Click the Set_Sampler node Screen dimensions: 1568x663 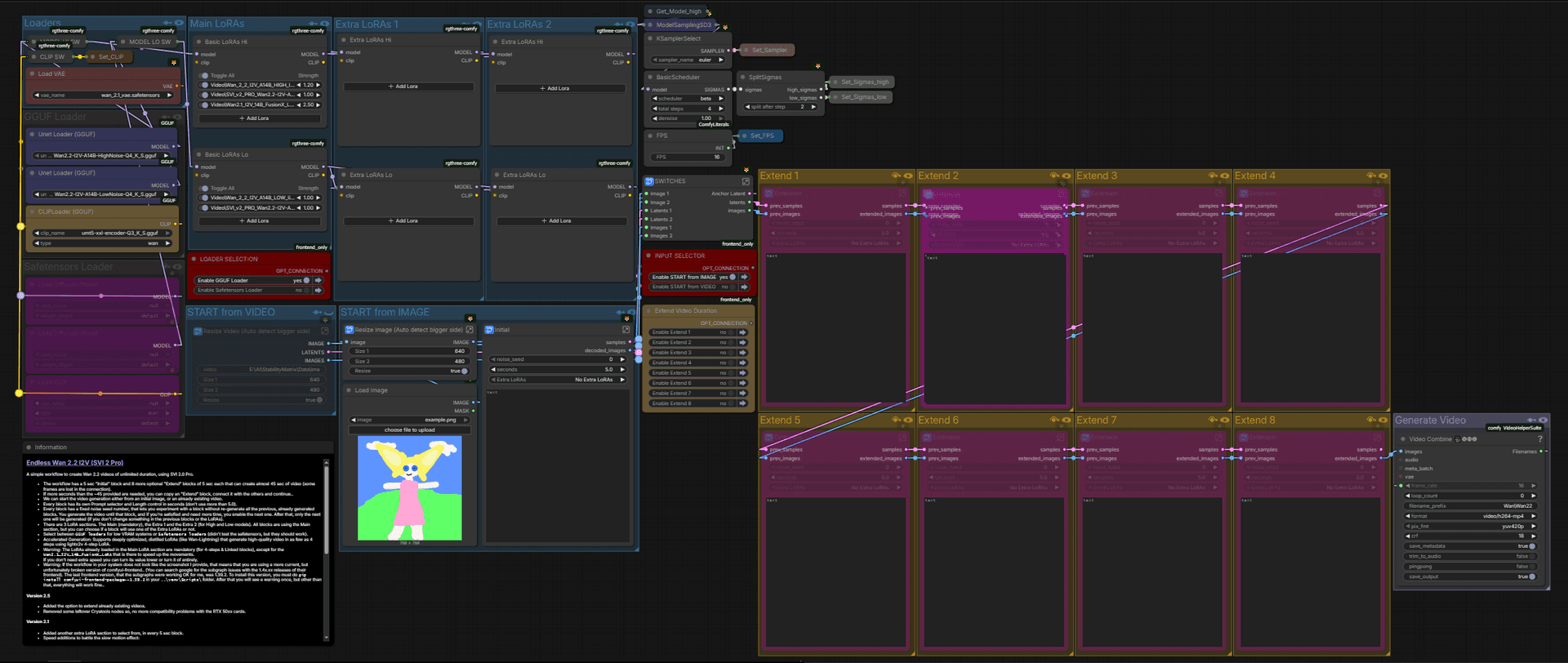coord(767,50)
